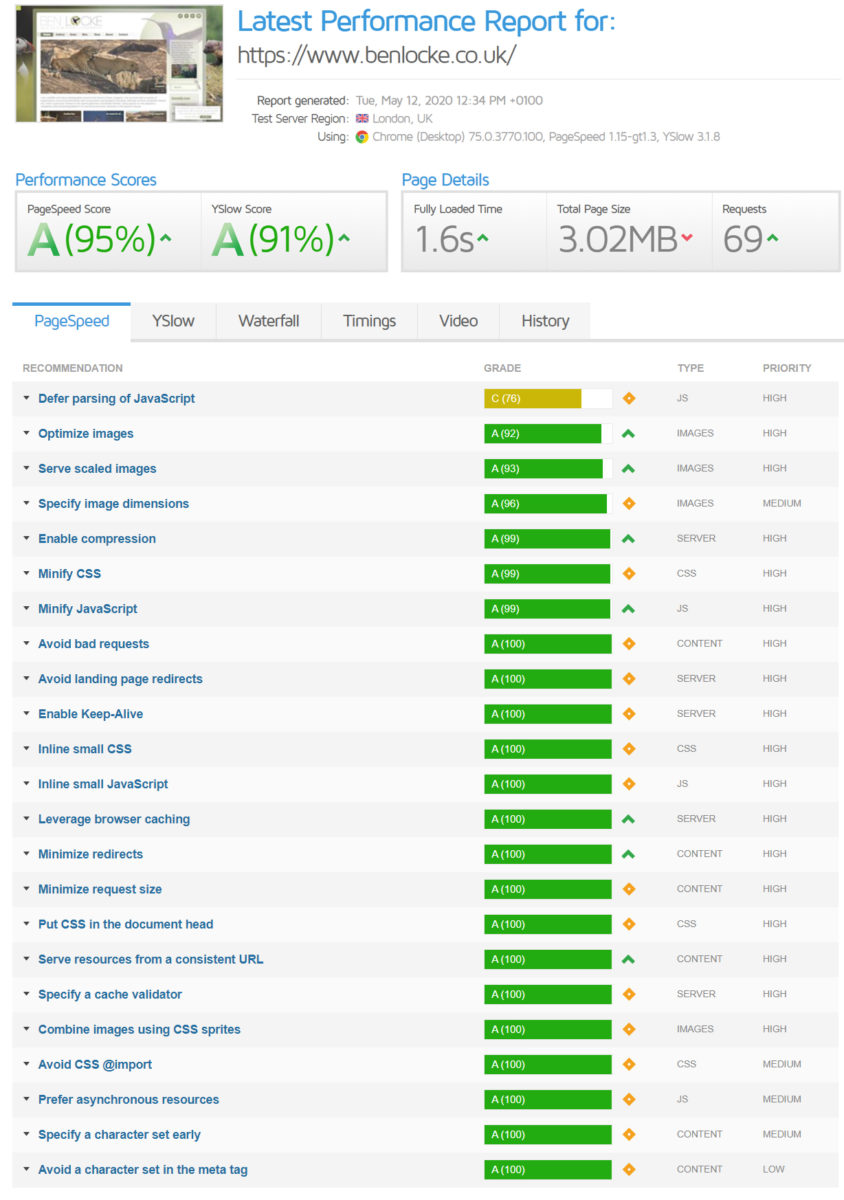
Task: Expand Avoid bad requests disclosure triangle
Action: point(27,644)
